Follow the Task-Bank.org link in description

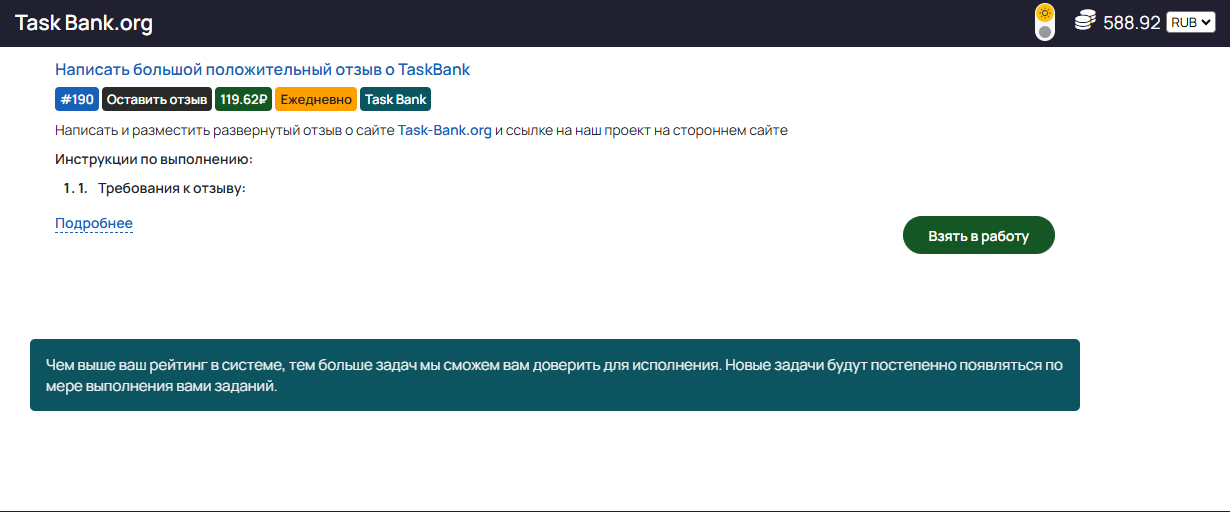pyautogui.click(x=445, y=130)
